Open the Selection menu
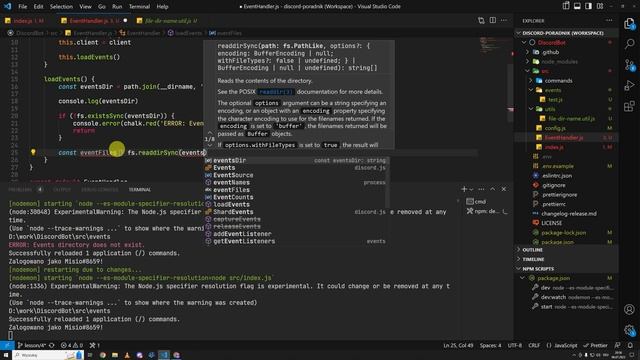Image resolution: width=640 pixels, height=360 pixels. point(61,7)
